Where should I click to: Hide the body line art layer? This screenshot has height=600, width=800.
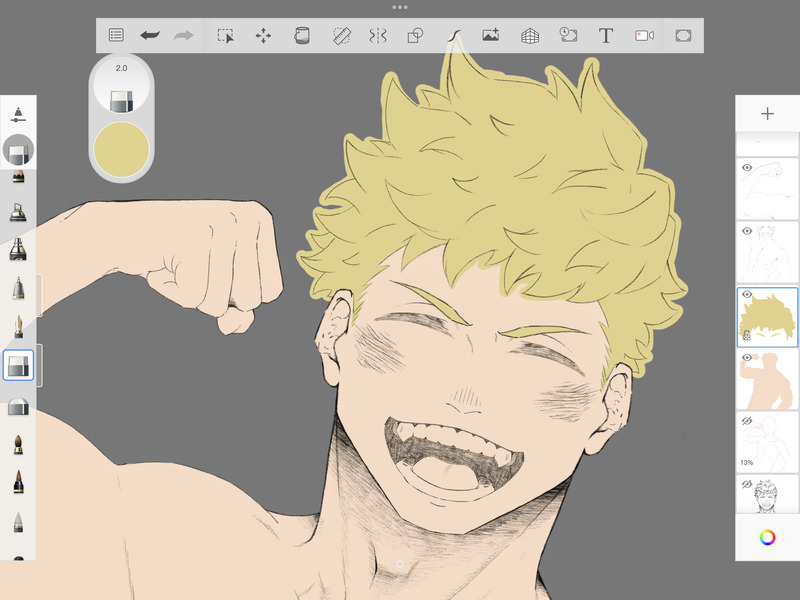click(x=747, y=231)
